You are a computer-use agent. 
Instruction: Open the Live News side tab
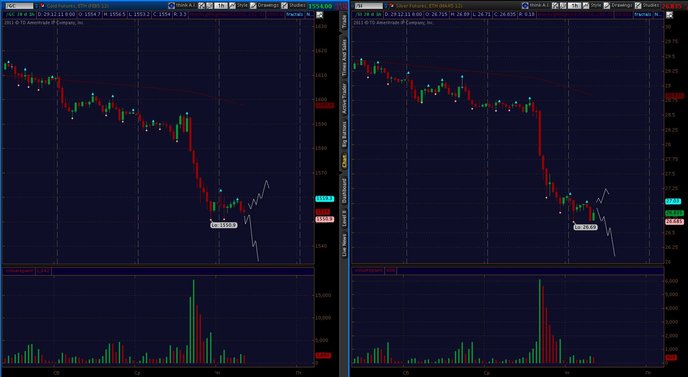coord(344,245)
